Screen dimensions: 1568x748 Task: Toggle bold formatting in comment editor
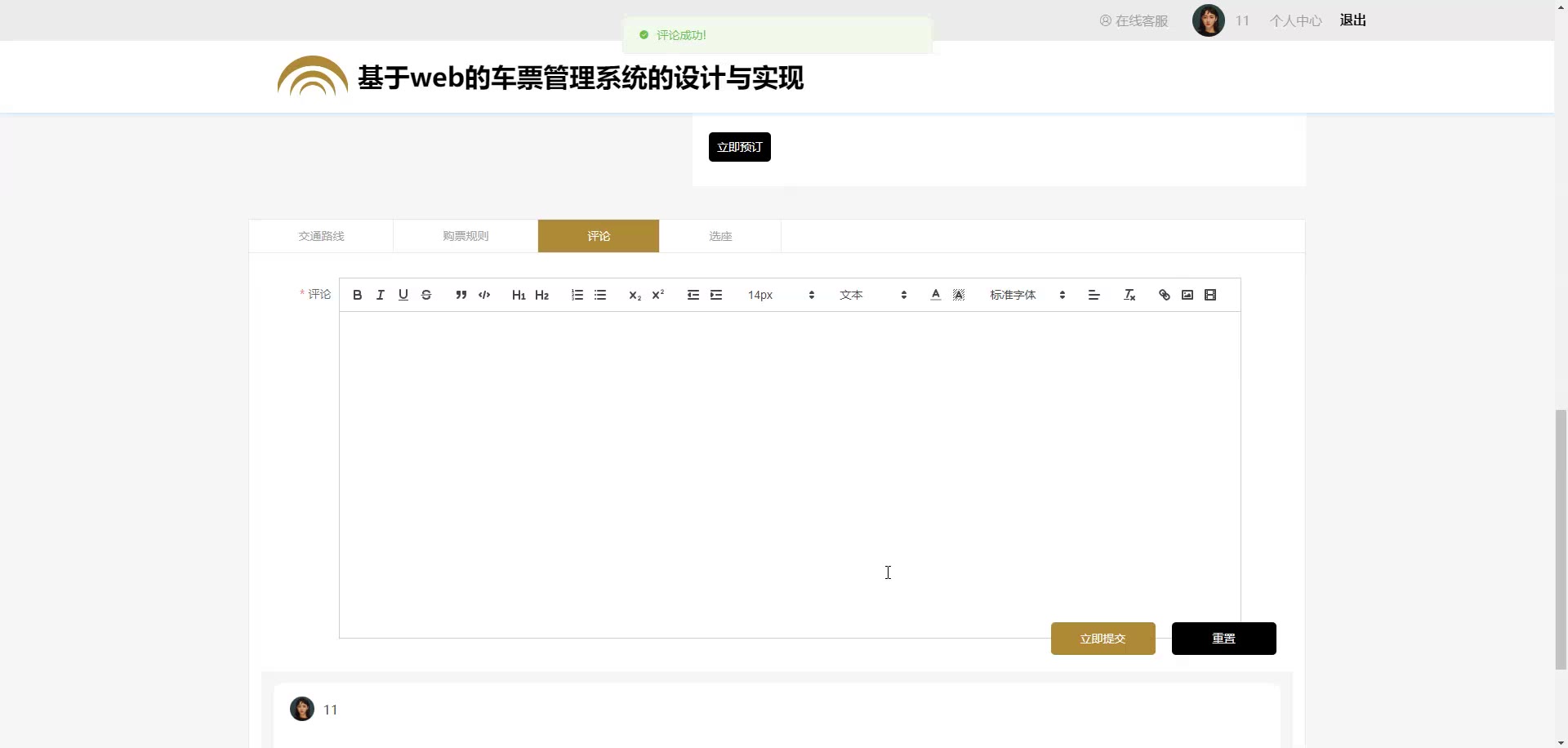click(357, 295)
